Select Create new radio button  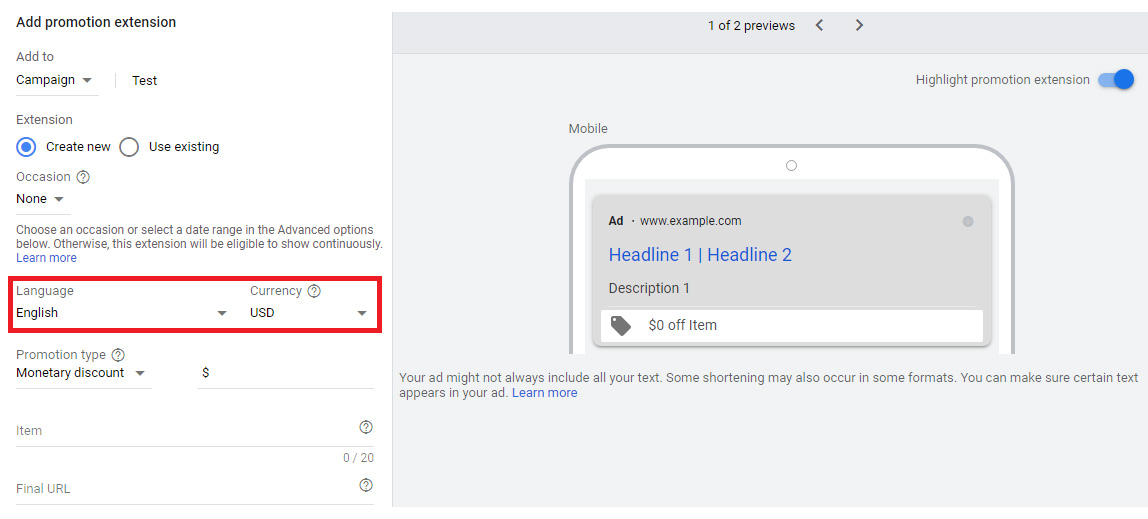coord(26,147)
